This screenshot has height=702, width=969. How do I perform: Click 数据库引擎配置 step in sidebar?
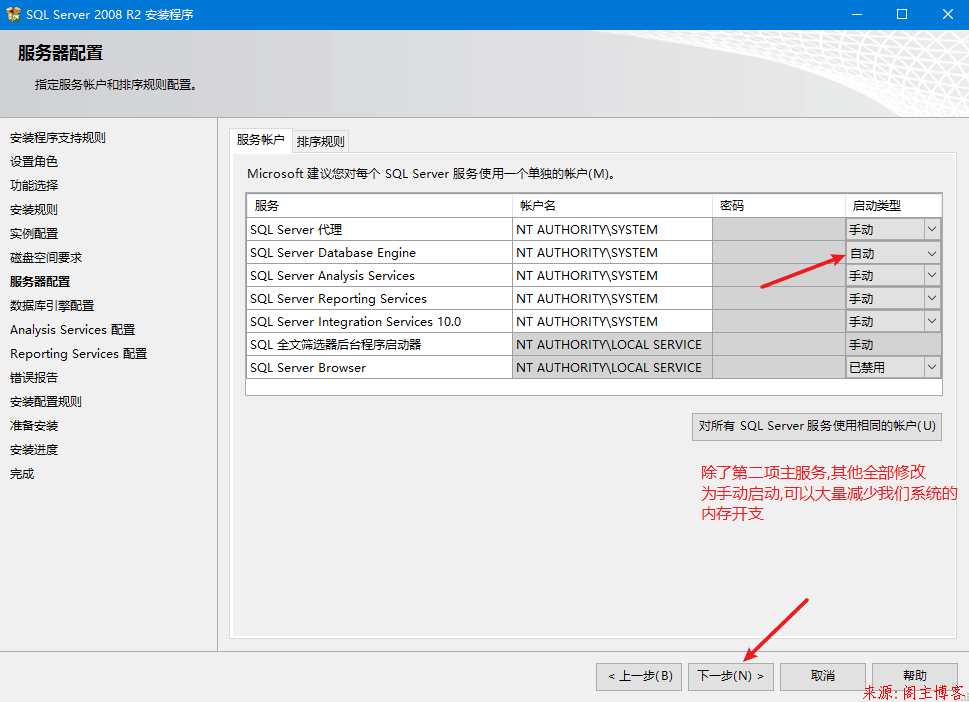(52, 306)
